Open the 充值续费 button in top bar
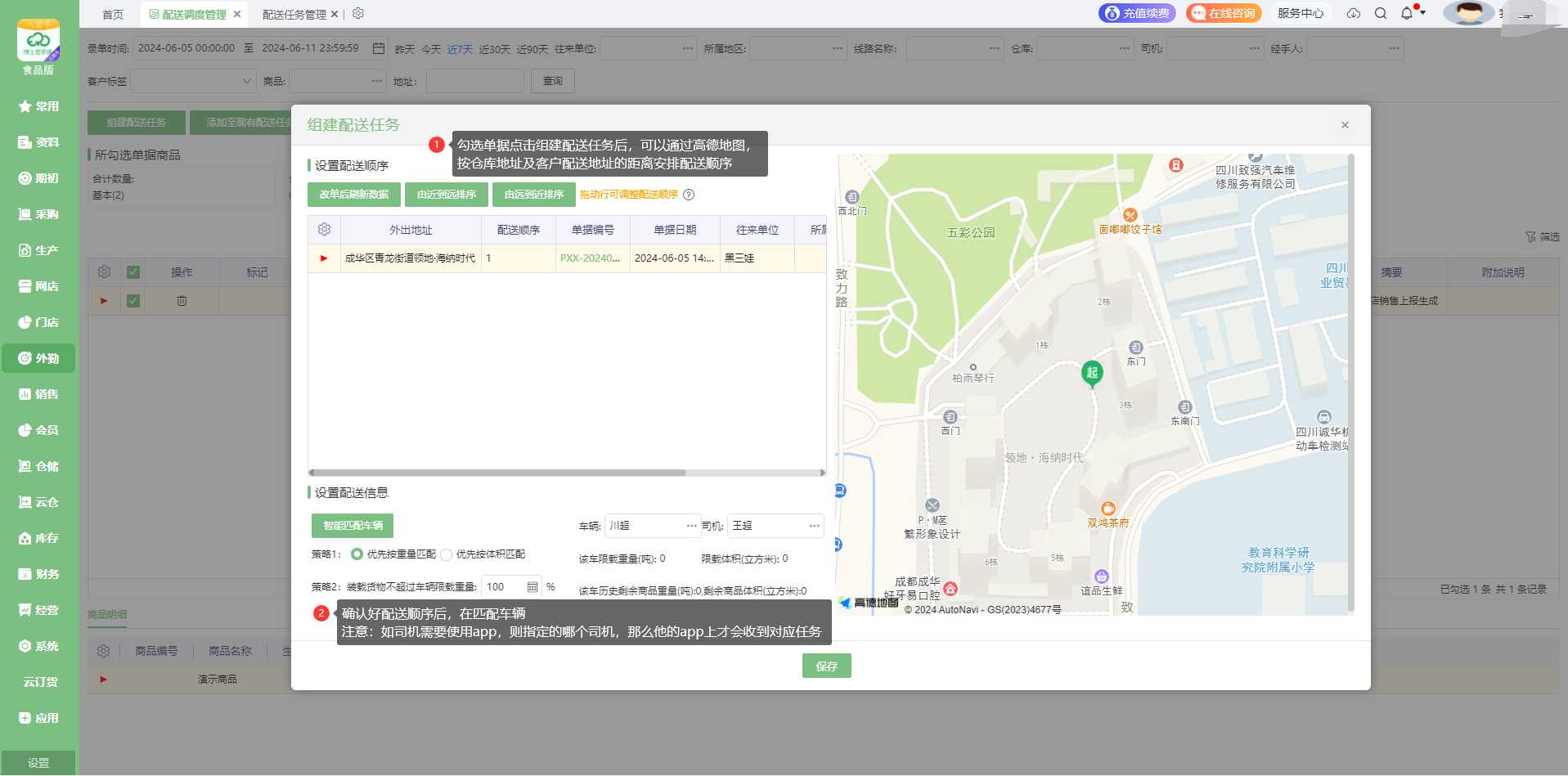Image resolution: width=1568 pixels, height=776 pixels. (1137, 13)
